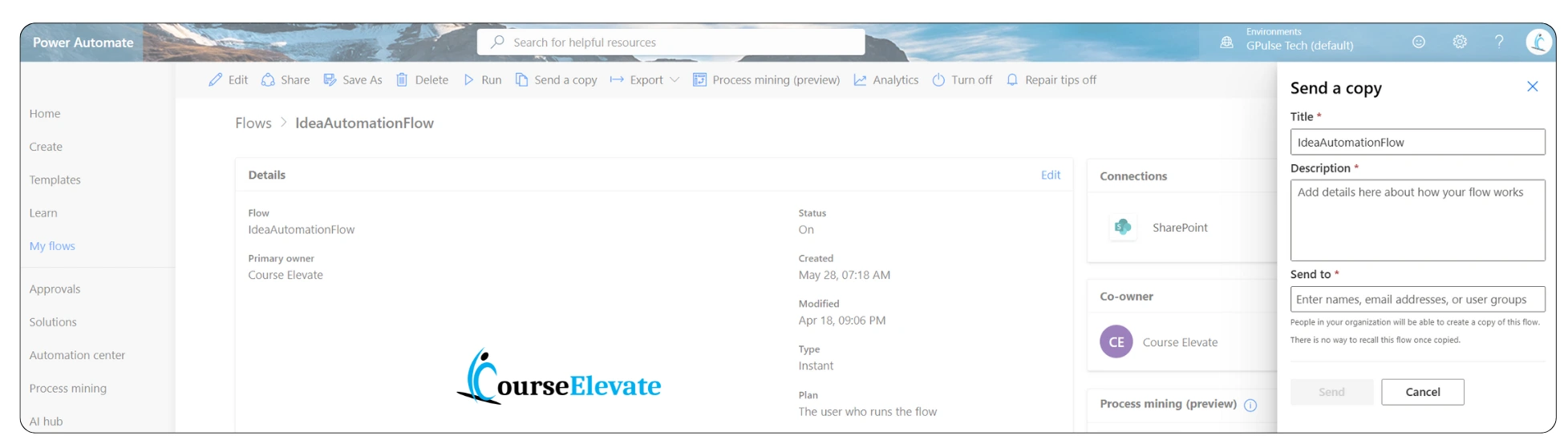This screenshot has height=444, width=1568.
Task: Click the Description text area
Action: pyautogui.click(x=1417, y=220)
